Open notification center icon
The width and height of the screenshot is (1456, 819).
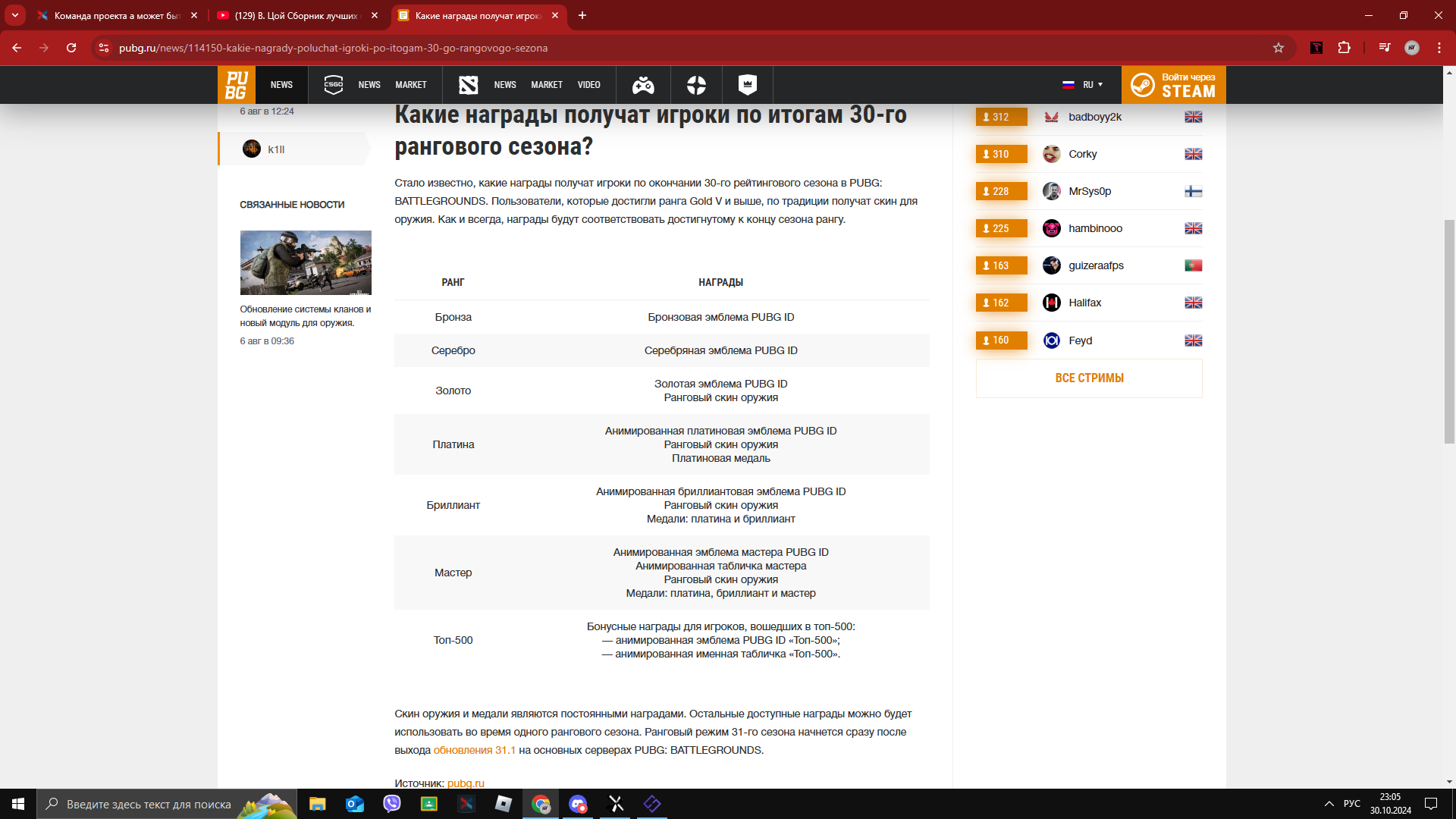tap(1431, 804)
